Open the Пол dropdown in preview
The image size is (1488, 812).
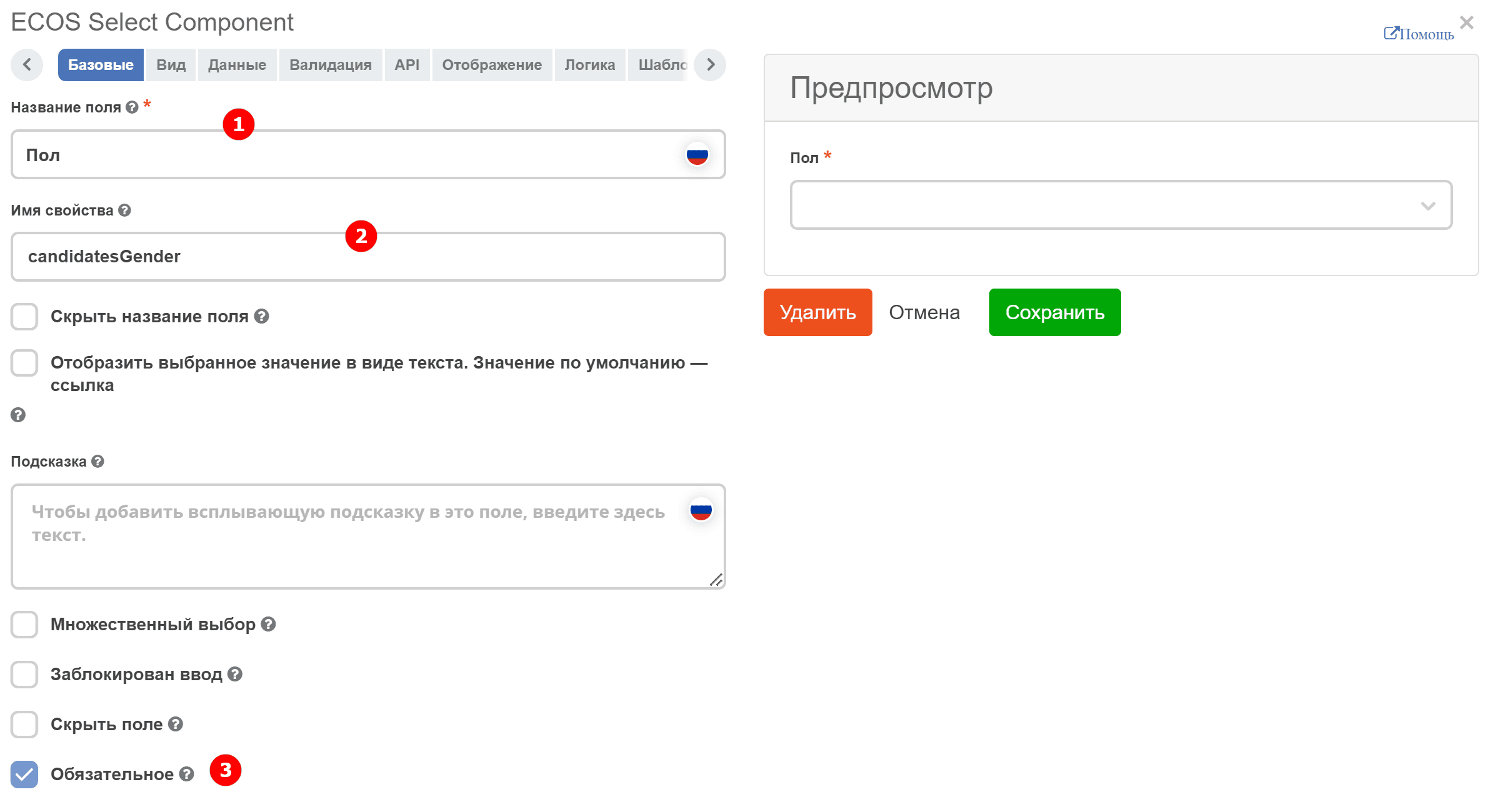pos(1121,205)
